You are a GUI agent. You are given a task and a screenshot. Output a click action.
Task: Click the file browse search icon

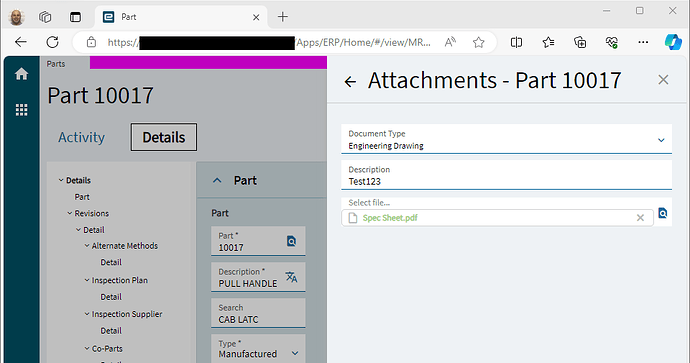[x=663, y=213]
